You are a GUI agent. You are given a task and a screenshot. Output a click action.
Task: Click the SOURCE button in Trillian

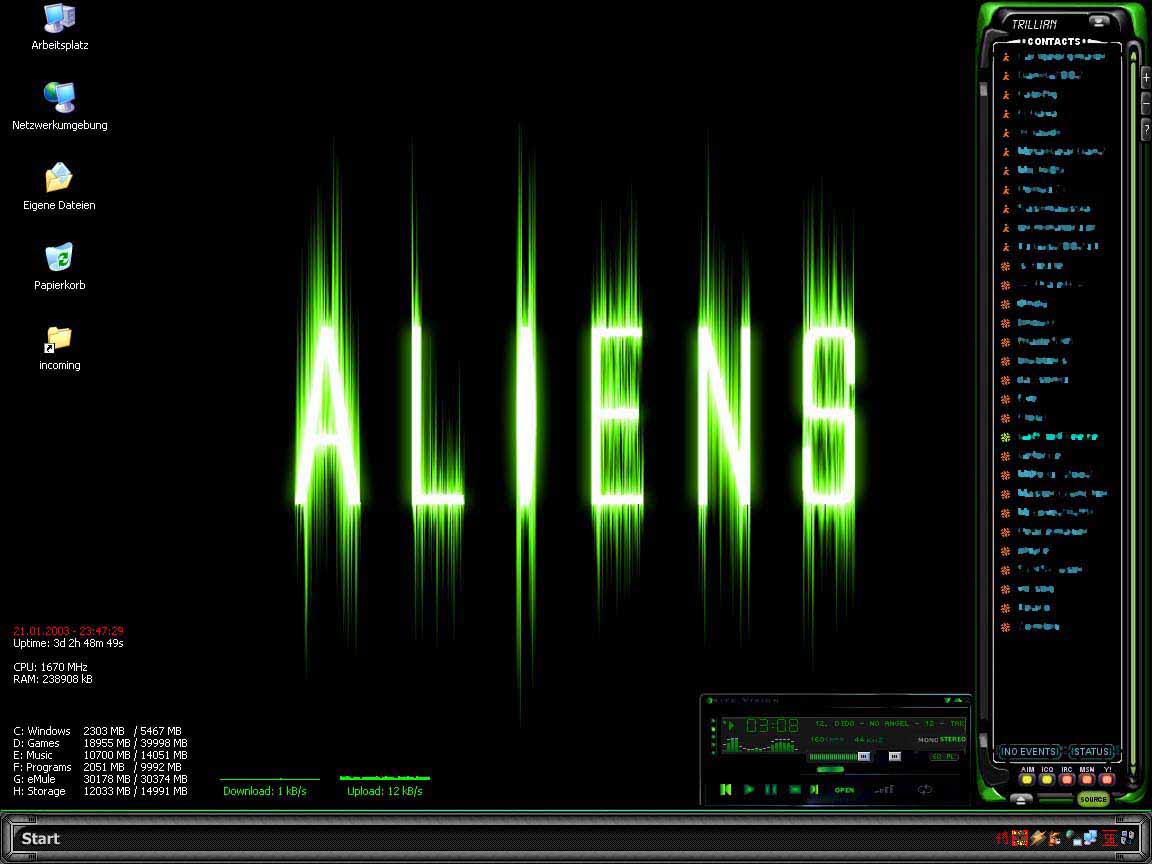[1094, 799]
